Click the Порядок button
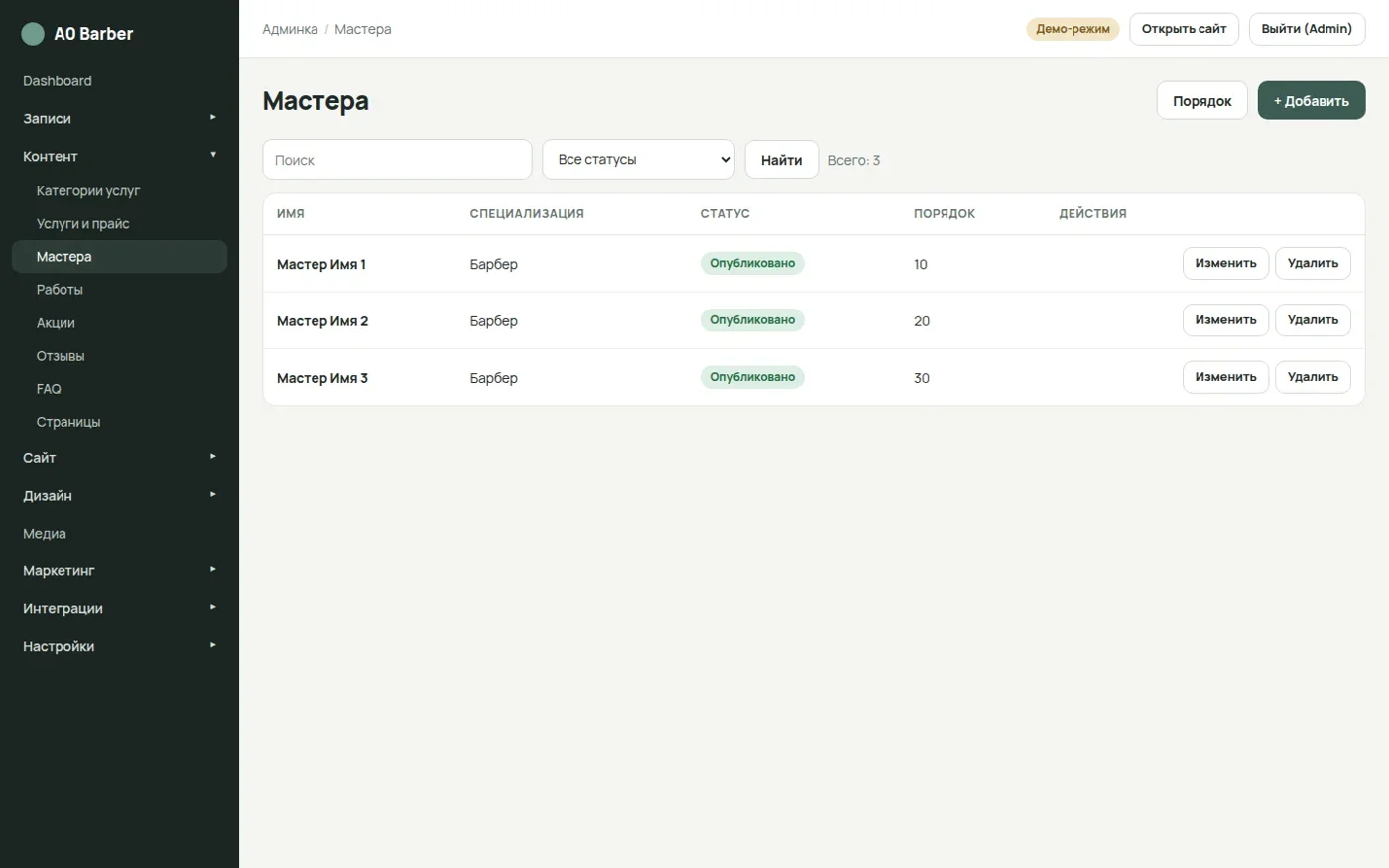1389x868 pixels. tap(1201, 100)
